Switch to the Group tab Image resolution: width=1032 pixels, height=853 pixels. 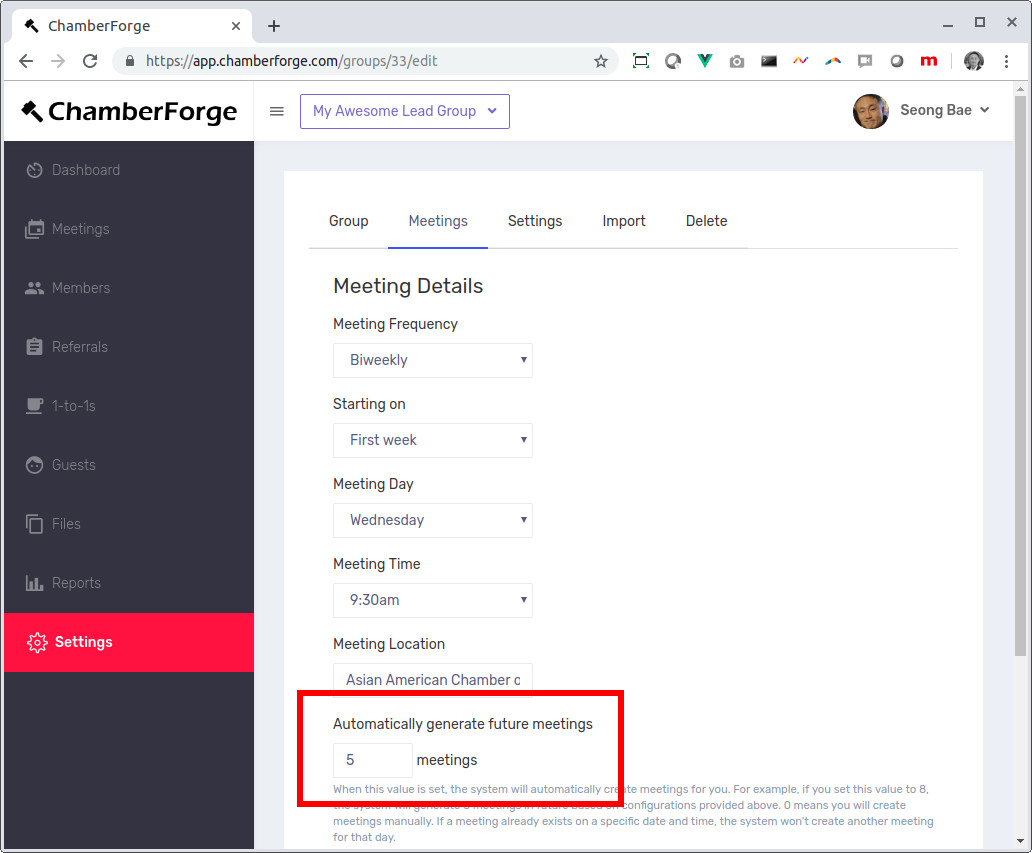pos(348,221)
